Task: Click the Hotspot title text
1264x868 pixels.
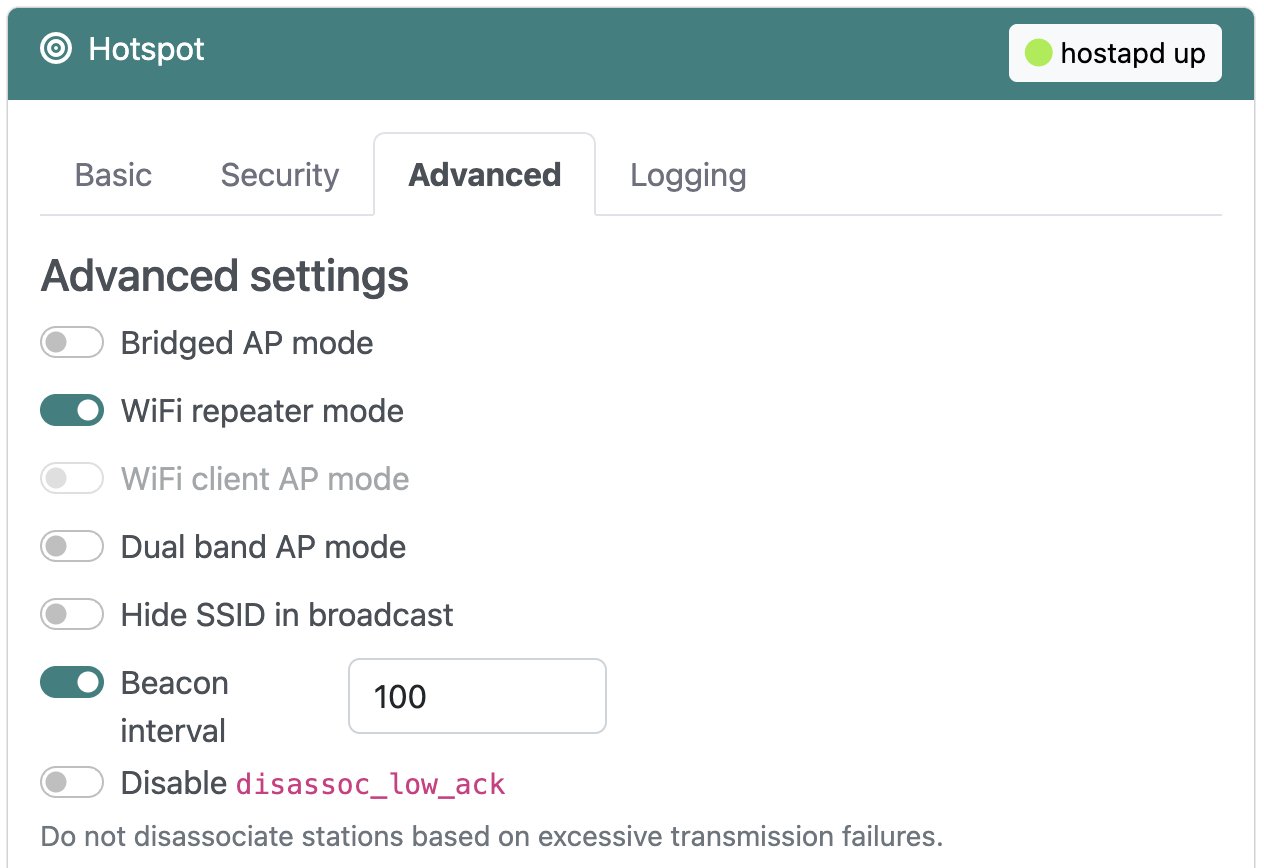Action: tap(146, 49)
